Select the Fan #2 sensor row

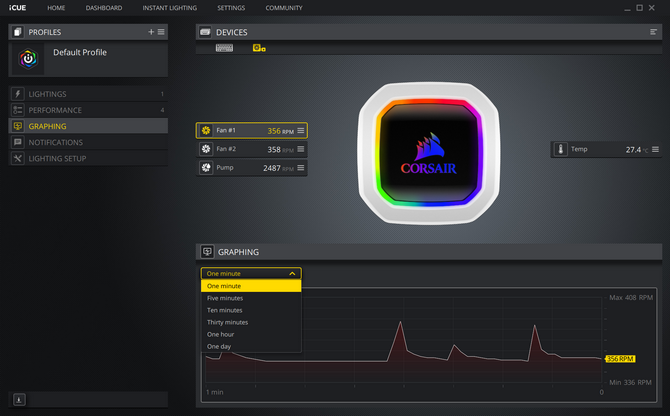tap(252, 149)
